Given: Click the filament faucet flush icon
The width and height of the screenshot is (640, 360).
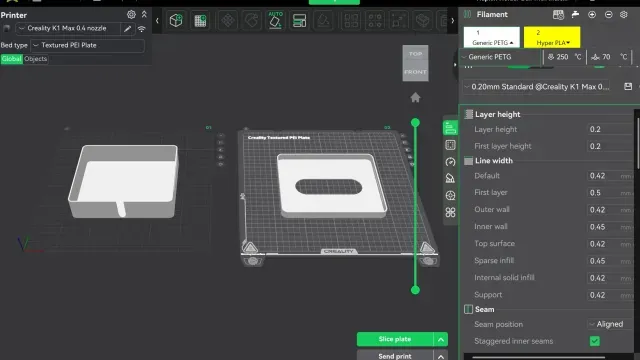Looking at the screenshot, I should pyautogui.click(x=575, y=14).
